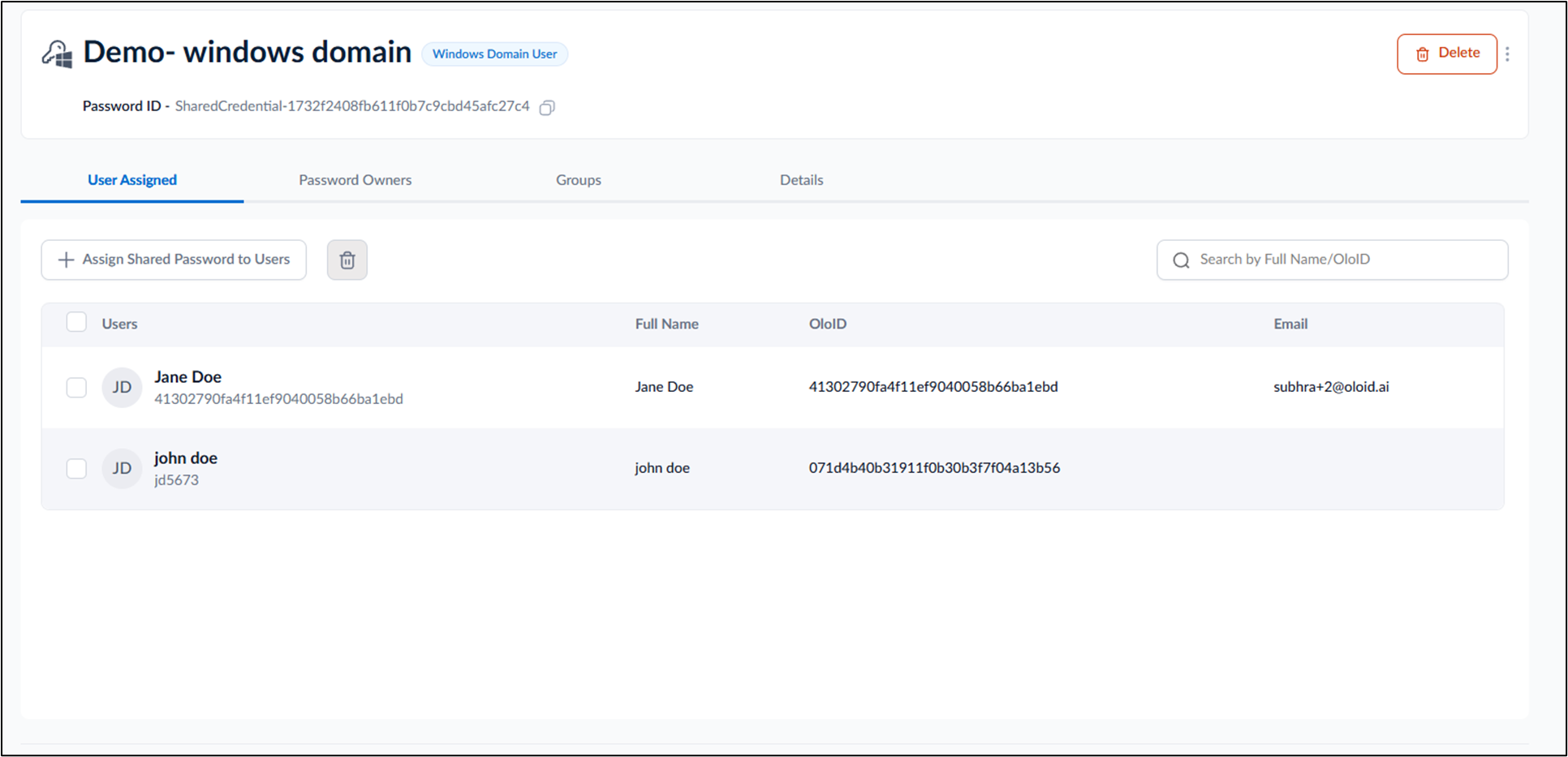Click the Users column header
Viewport: 1568px width, 757px height.
point(119,324)
